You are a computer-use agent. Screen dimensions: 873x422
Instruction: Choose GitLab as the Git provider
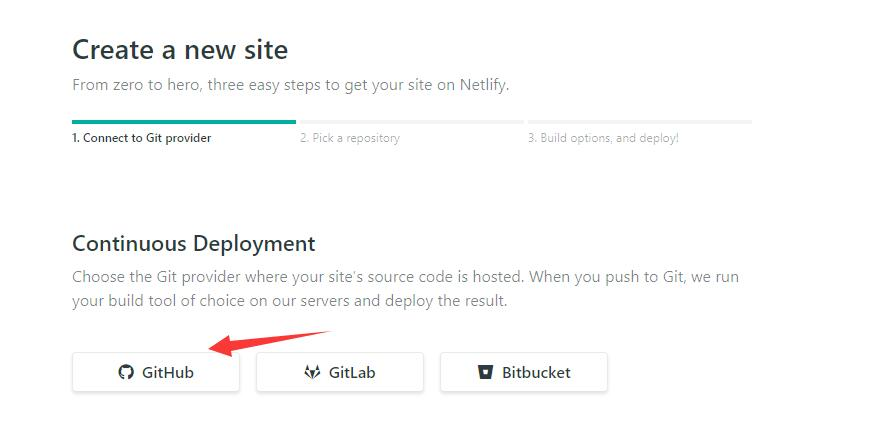(x=340, y=372)
